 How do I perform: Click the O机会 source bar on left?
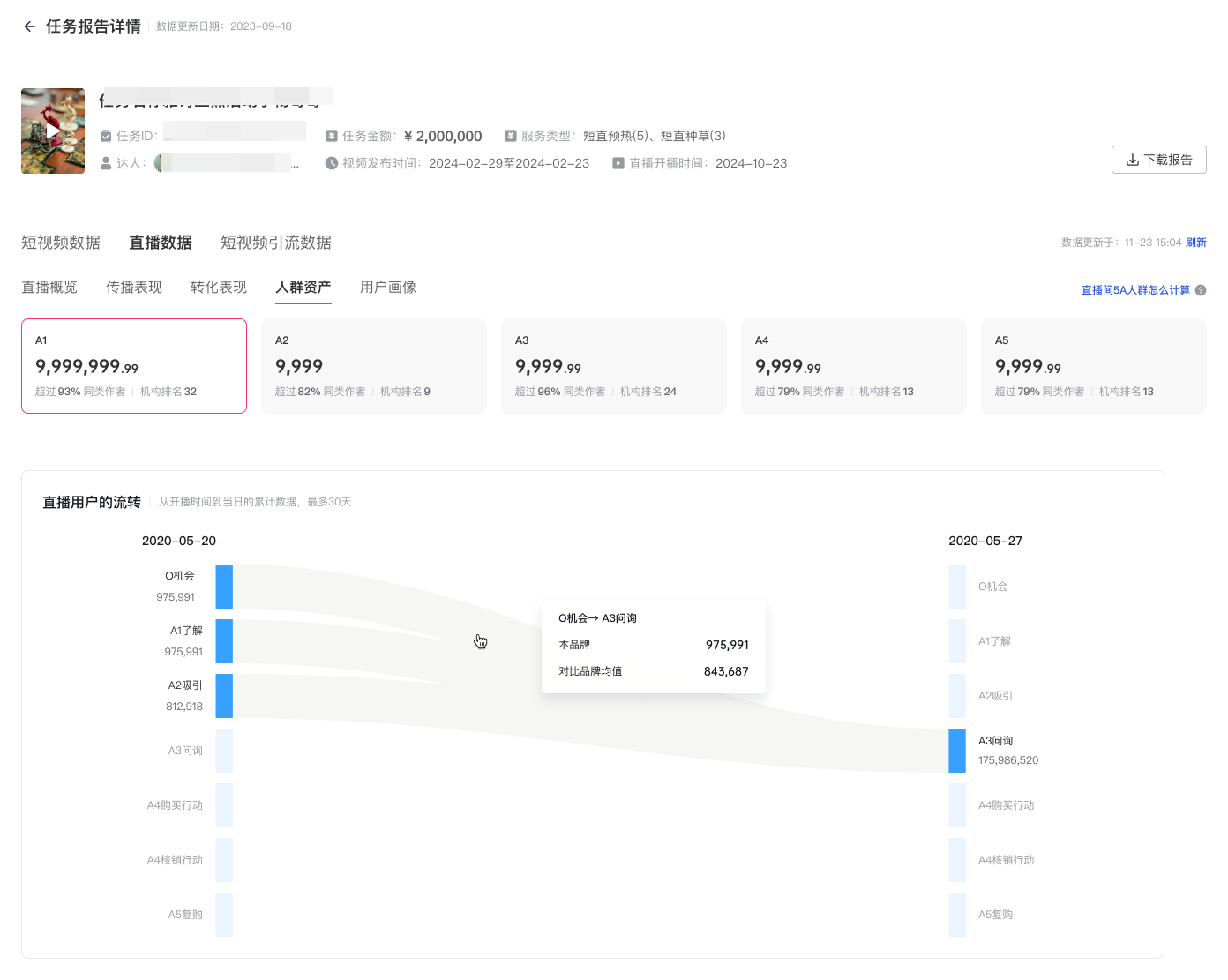224,587
